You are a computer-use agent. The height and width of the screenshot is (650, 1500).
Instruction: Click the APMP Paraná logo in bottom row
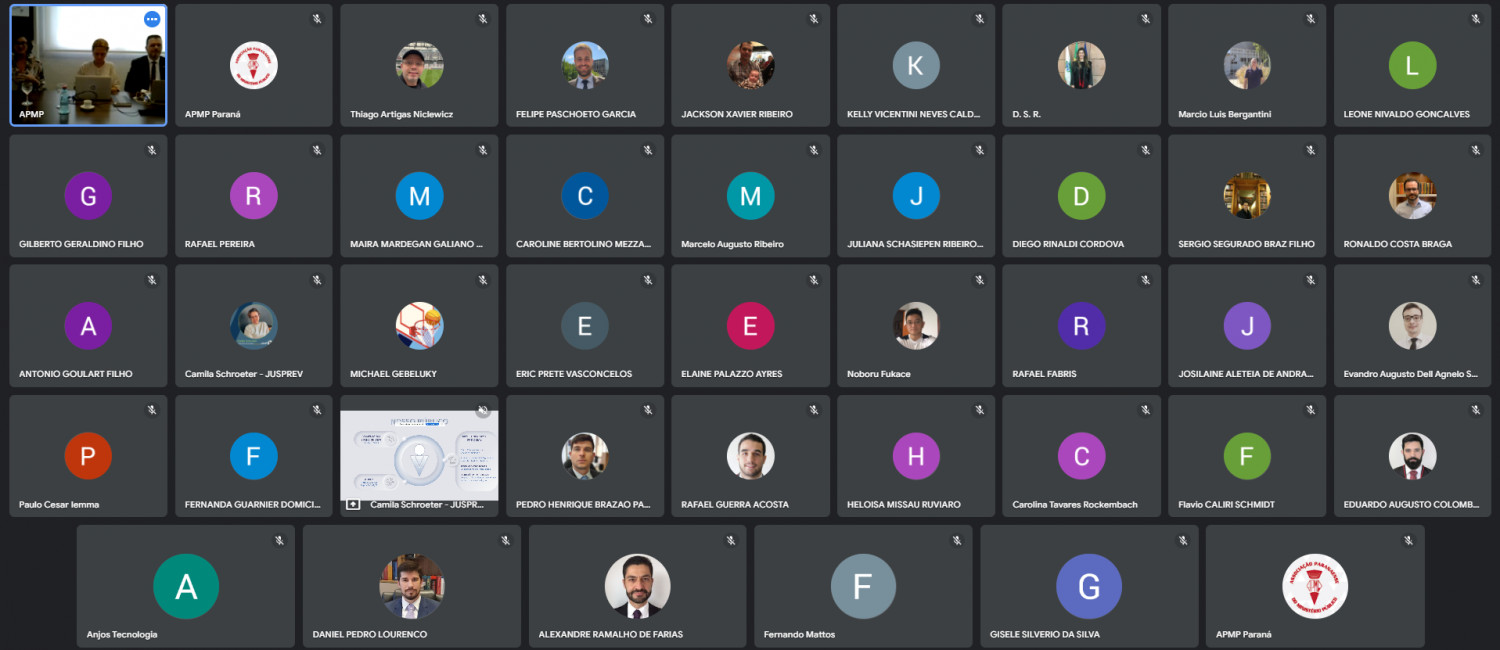pyautogui.click(x=1314, y=586)
